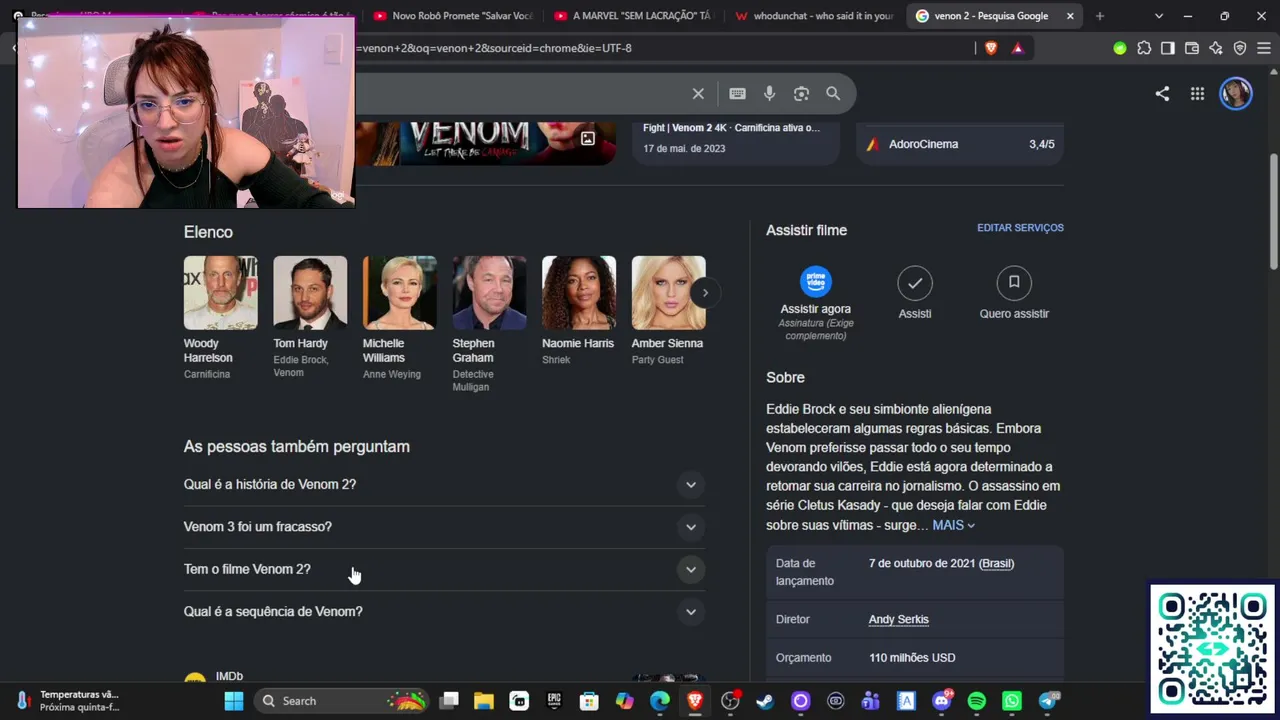The height and width of the screenshot is (720, 1280).
Task: Show more cast with the next arrow
Action: (x=705, y=293)
